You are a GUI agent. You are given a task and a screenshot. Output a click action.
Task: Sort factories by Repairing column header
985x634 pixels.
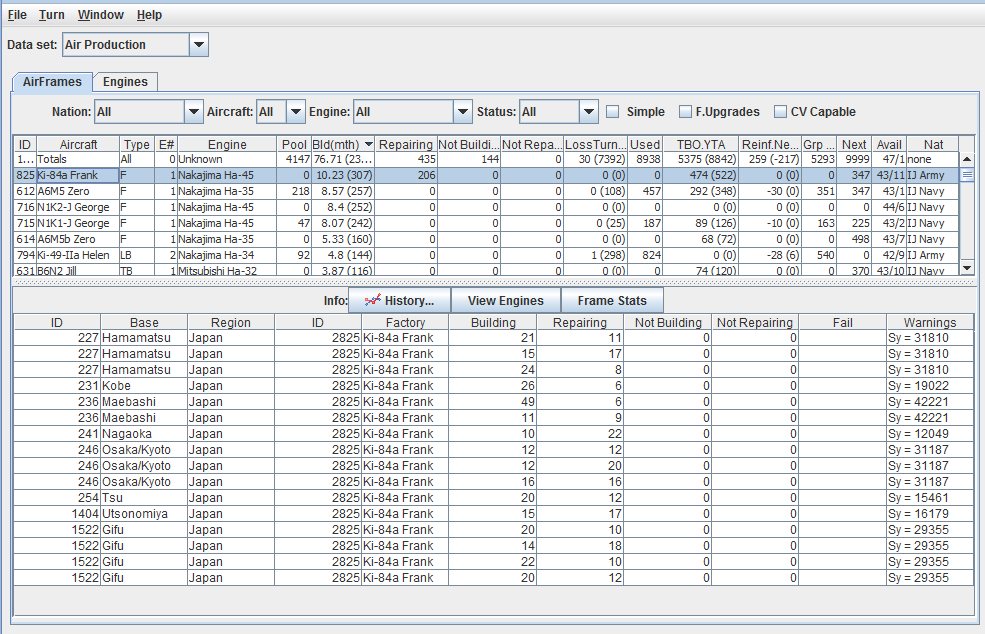[580, 322]
